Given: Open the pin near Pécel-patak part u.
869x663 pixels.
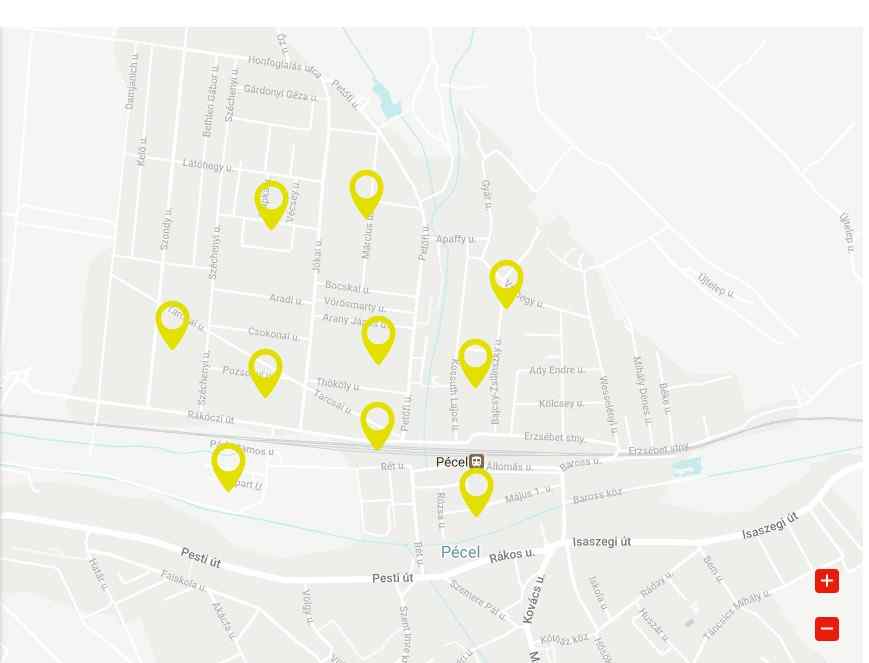Looking at the screenshot, I should pos(228,468).
